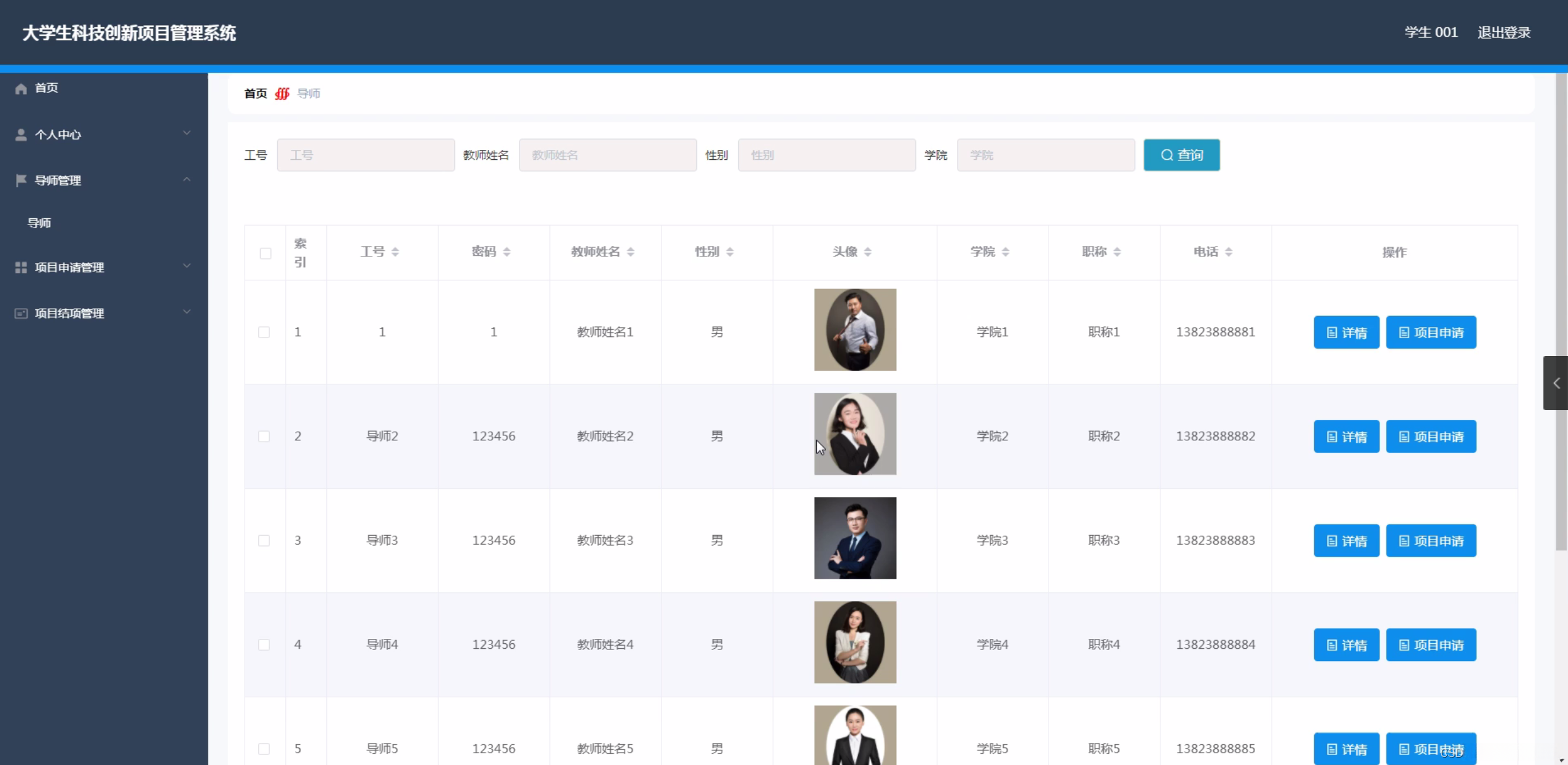Click the home icon in sidebar
The width and height of the screenshot is (1568, 765).
tap(21, 89)
